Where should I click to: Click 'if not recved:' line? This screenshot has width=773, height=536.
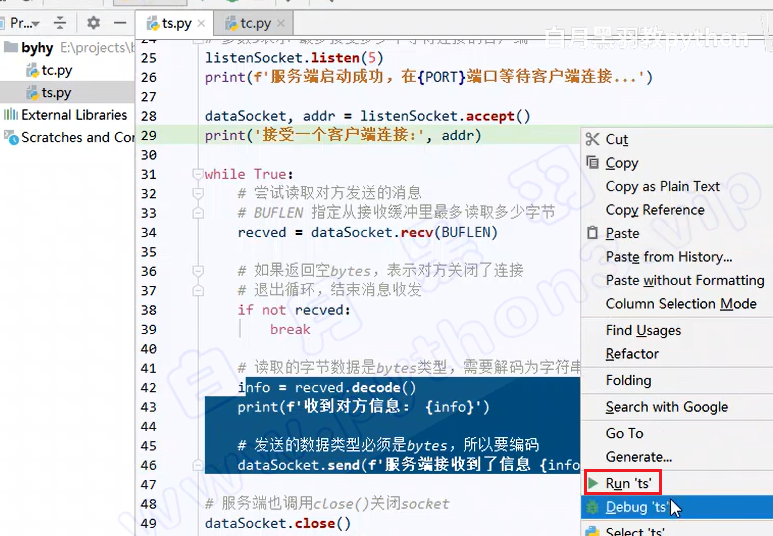294,310
